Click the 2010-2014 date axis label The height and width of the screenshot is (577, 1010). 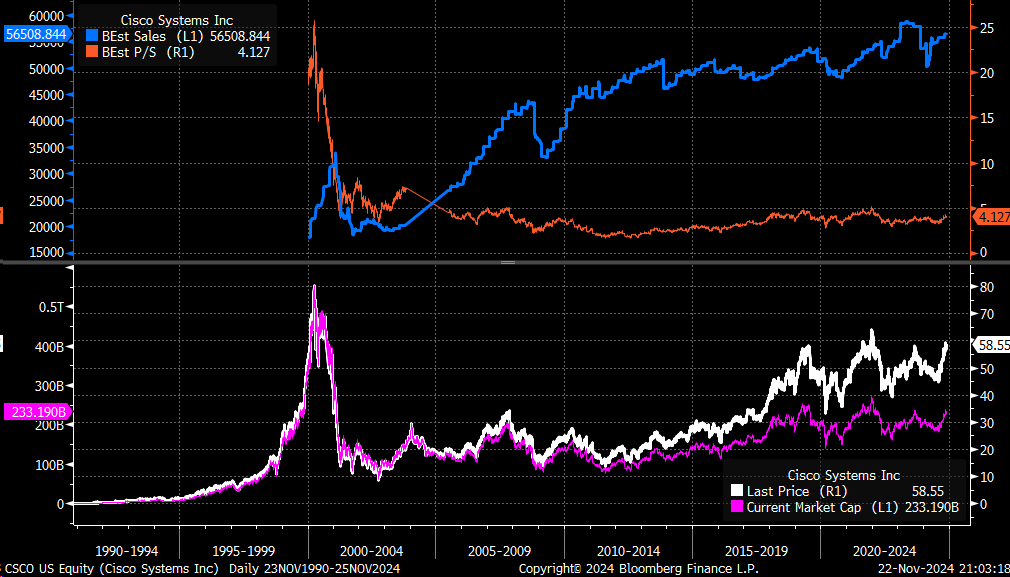629,551
